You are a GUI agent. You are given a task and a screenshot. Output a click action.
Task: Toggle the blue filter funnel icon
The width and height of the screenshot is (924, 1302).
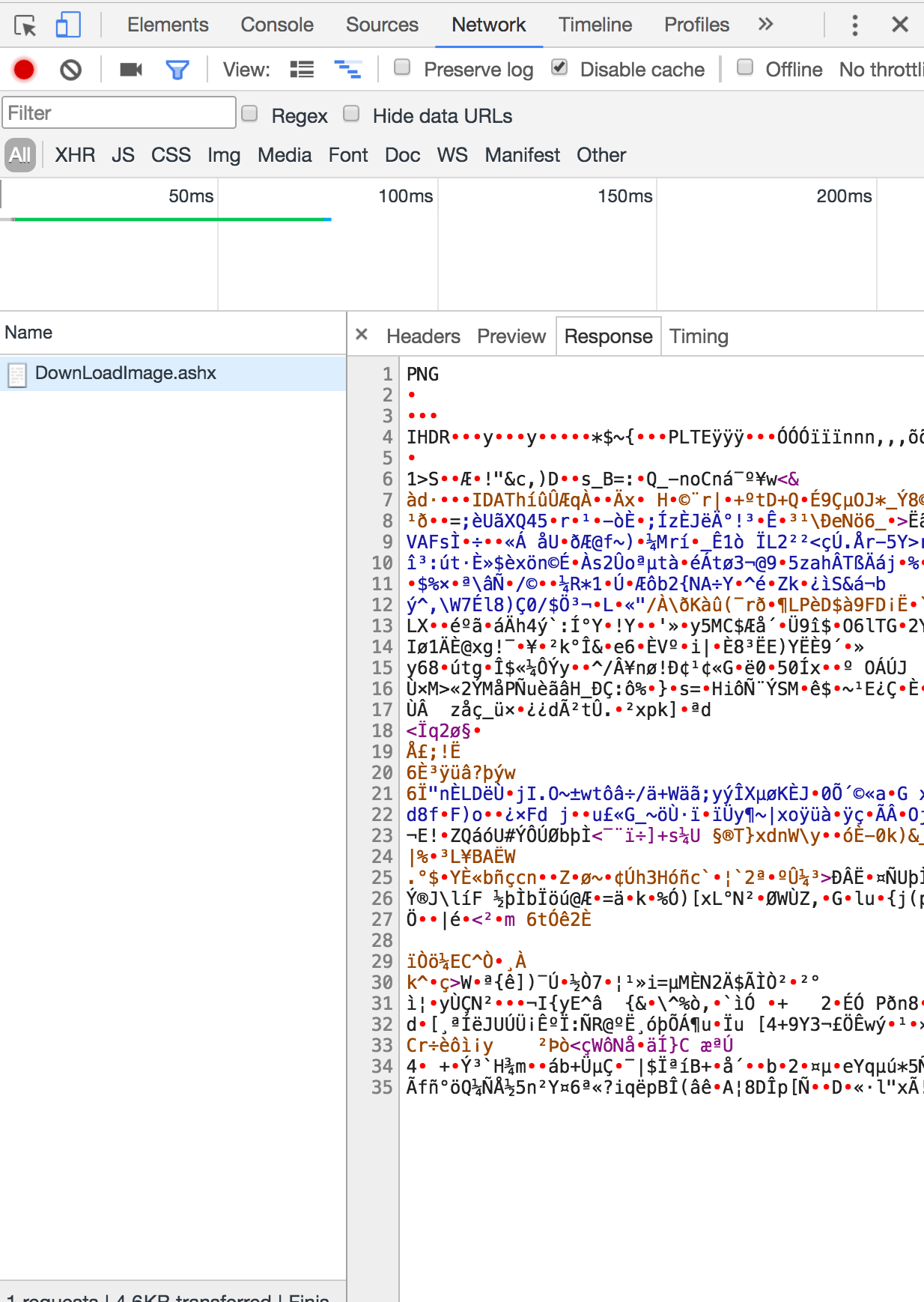pos(177,70)
